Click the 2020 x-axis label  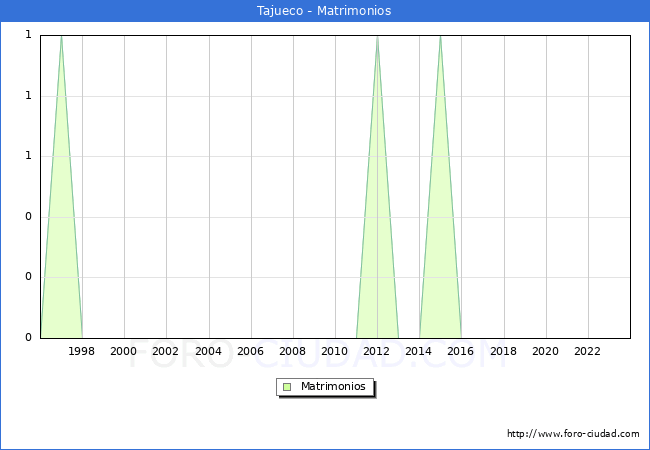coord(546,351)
